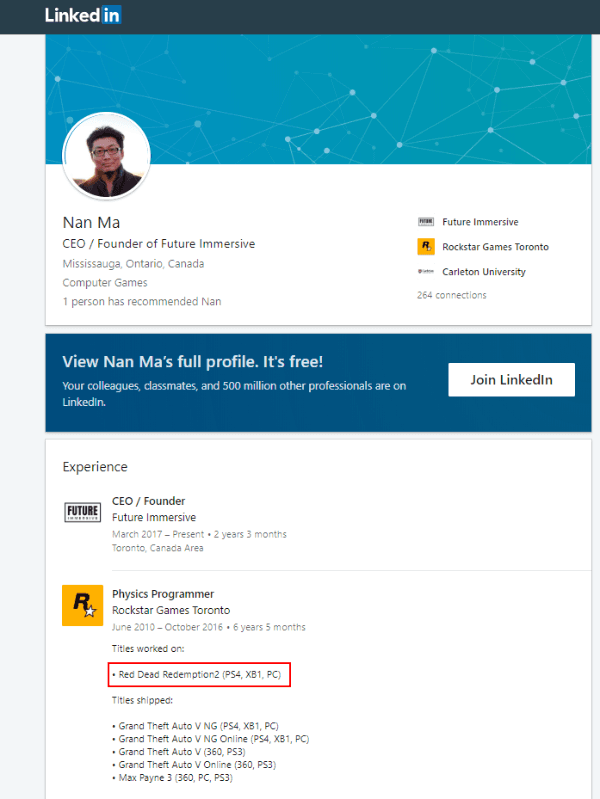Click the LinkedIn logo in header
Image resolution: width=600 pixels, height=799 pixels.
pos(83,15)
